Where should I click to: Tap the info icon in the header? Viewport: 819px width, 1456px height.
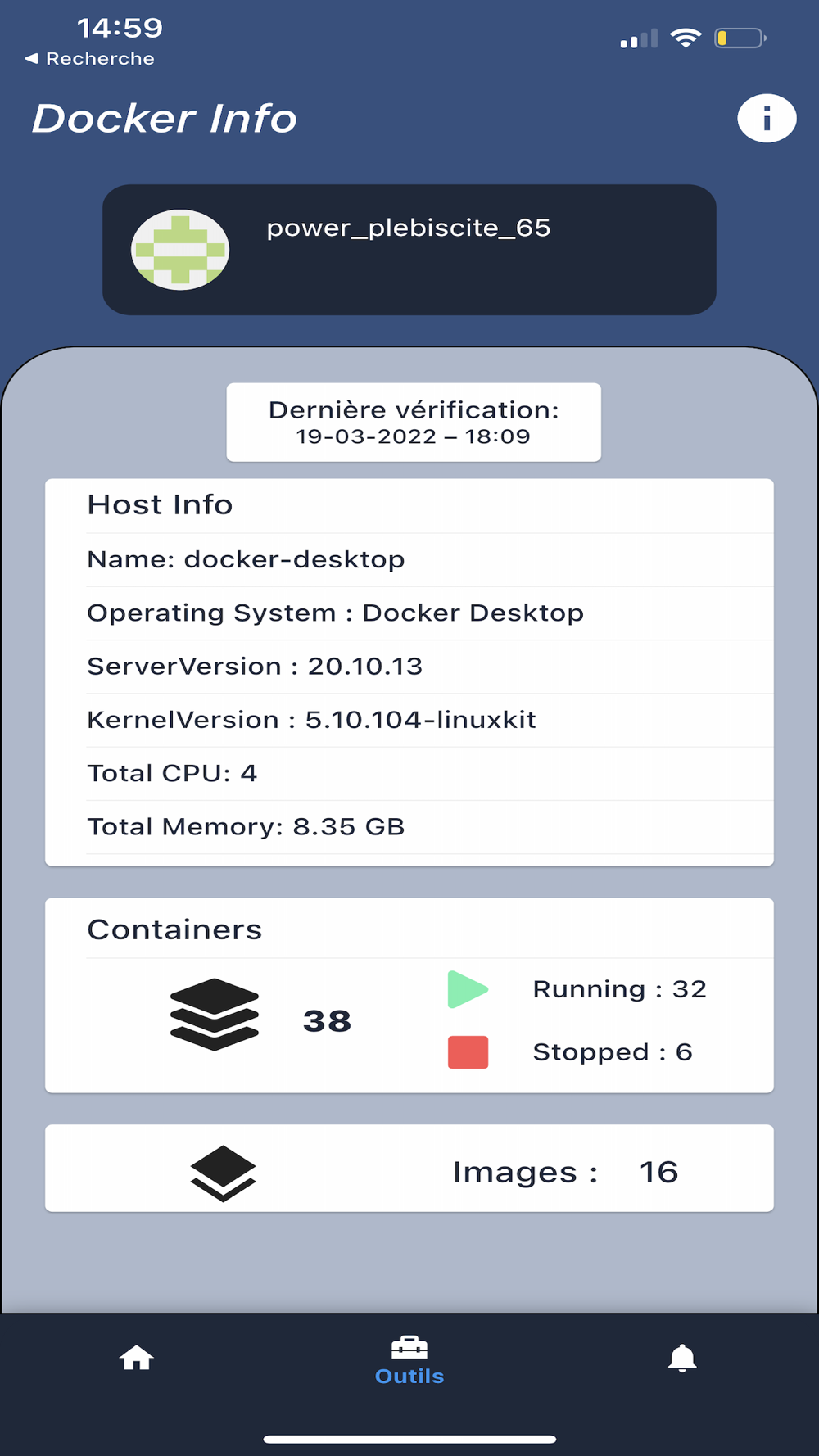pos(767,119)
